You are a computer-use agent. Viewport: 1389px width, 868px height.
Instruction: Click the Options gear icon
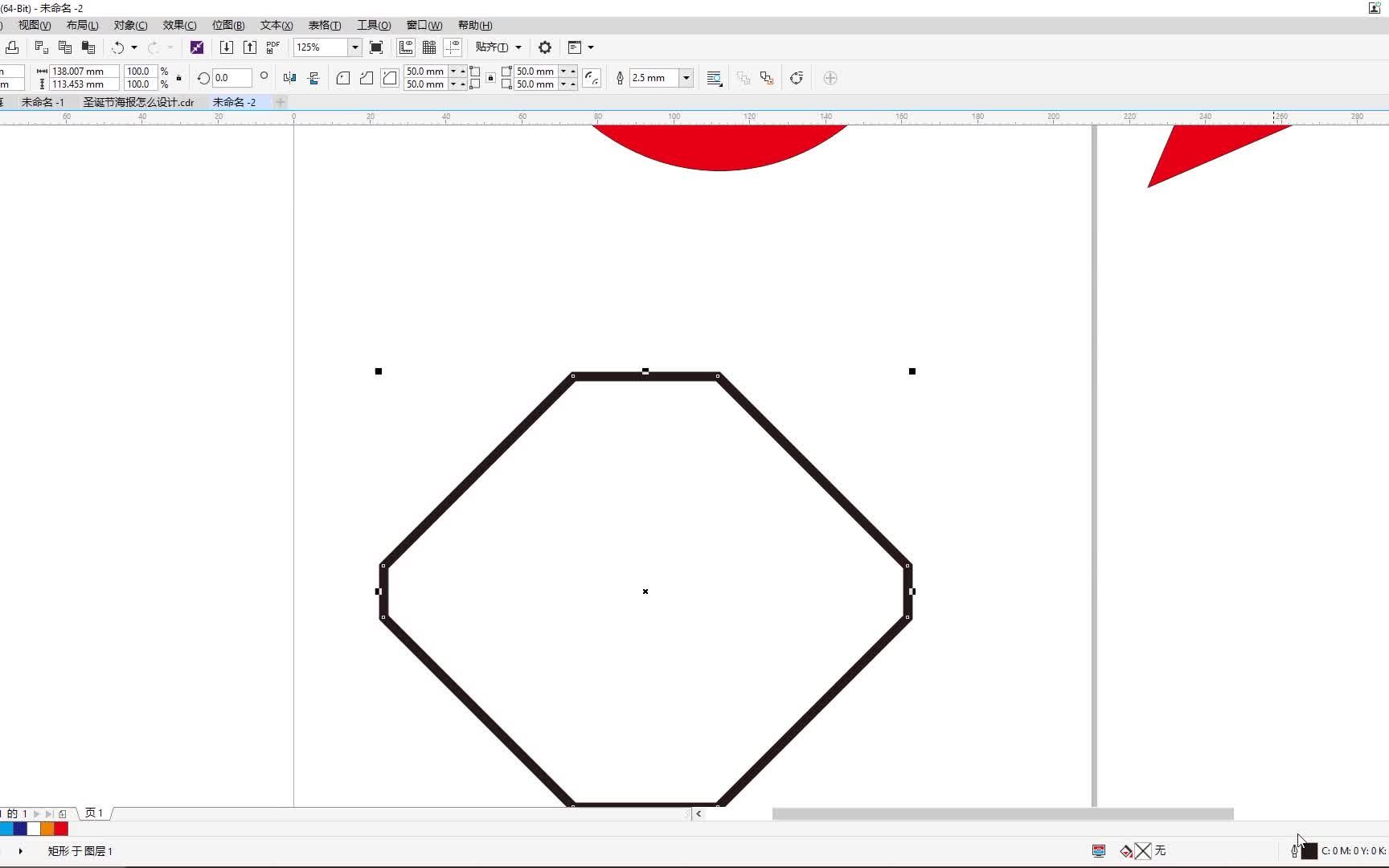[x=545, y=47]
